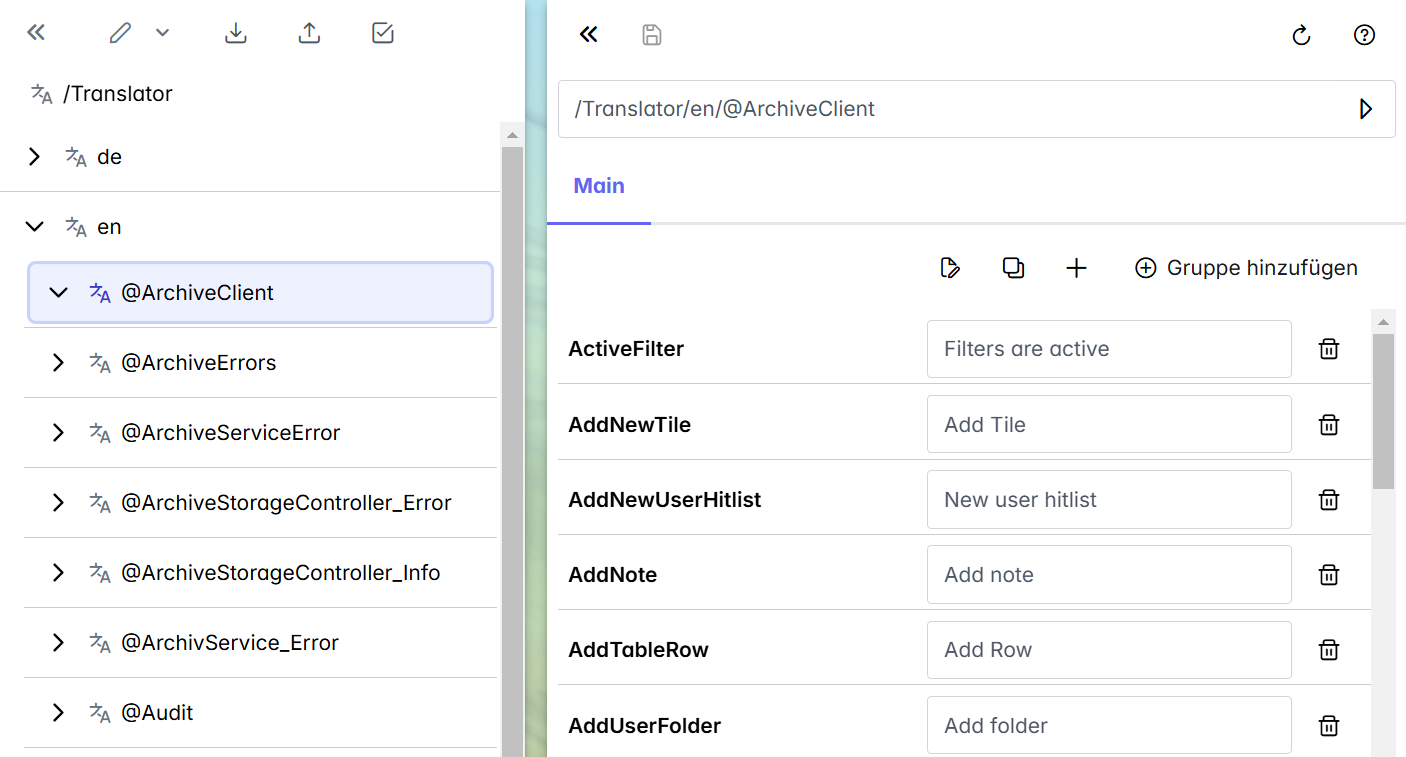Open the help question mark icon

[x=1364, y=35]
